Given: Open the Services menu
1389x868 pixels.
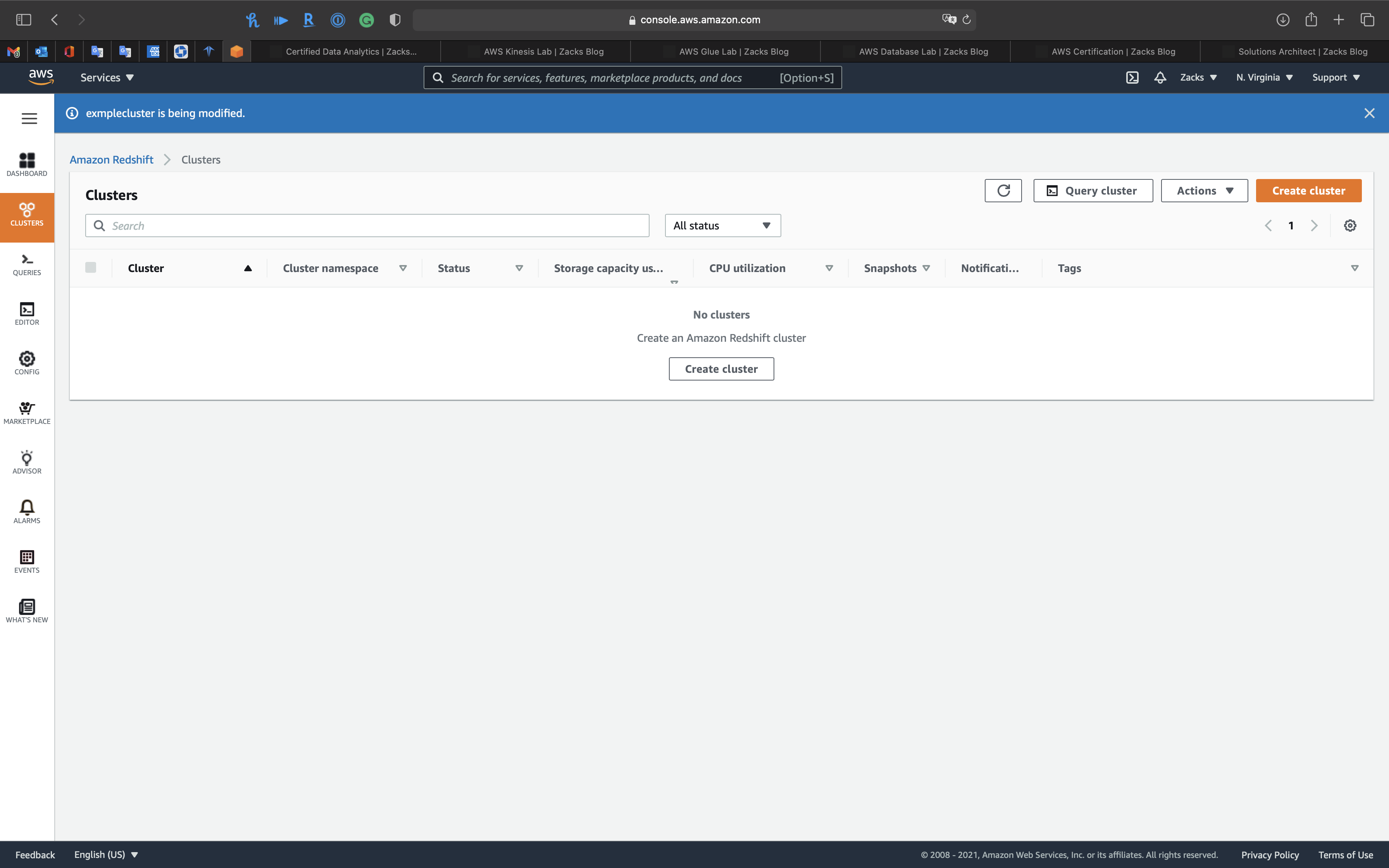Looking at the screenshot, I should [107, 77].
